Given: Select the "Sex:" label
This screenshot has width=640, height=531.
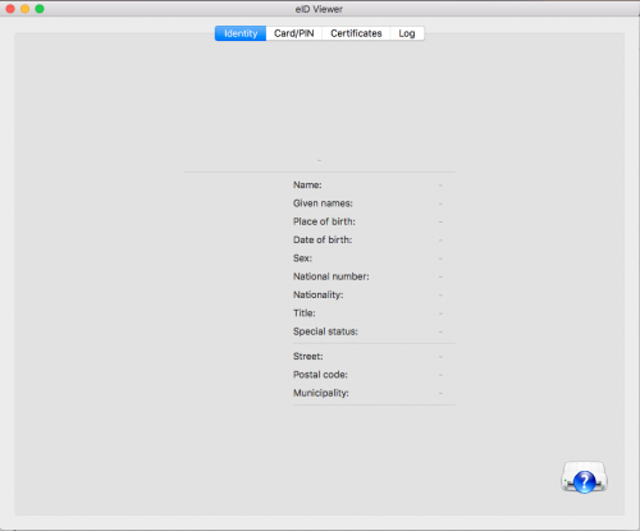Looking at the screenshot, I should click(x=302, y=258).
